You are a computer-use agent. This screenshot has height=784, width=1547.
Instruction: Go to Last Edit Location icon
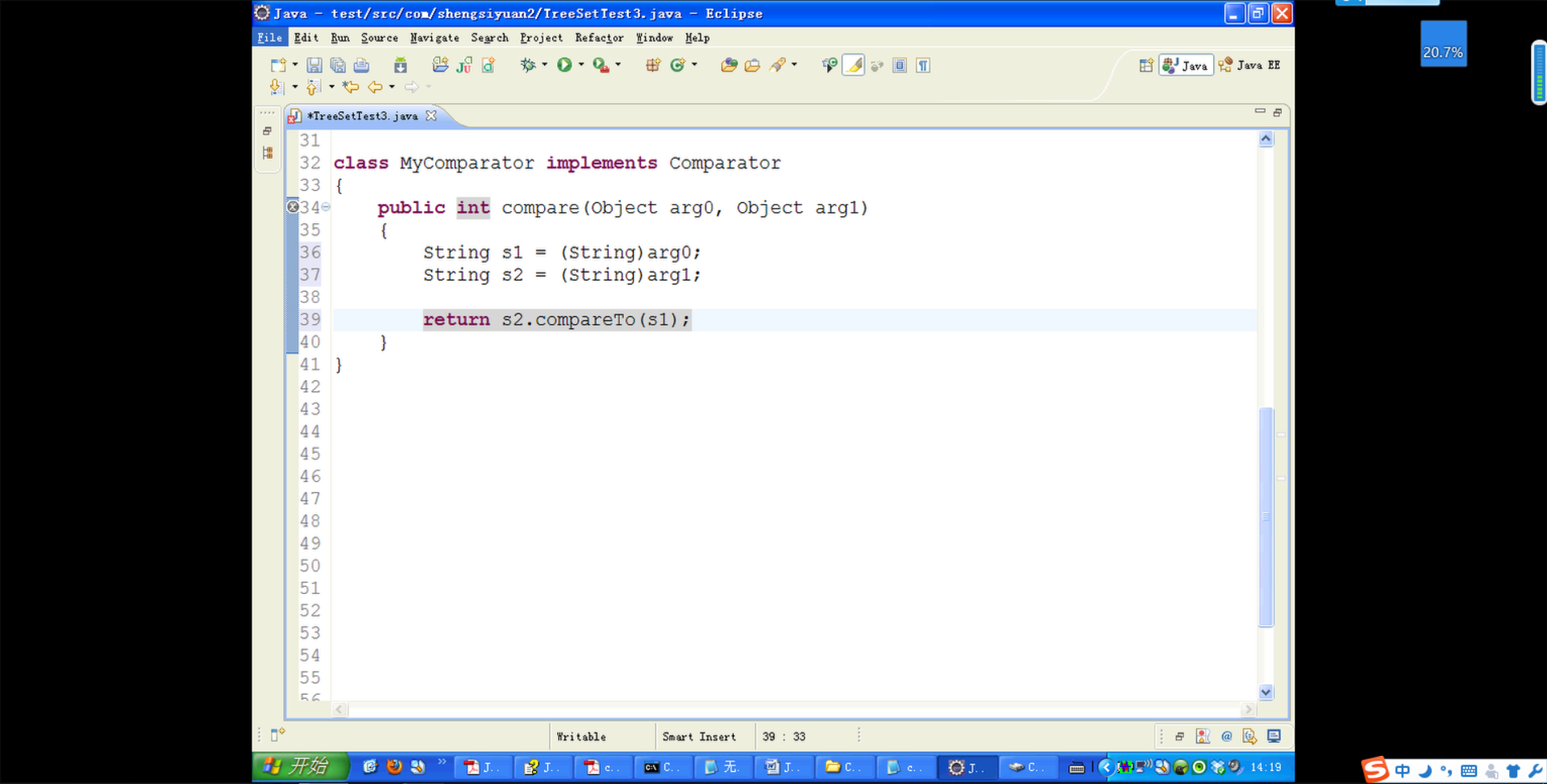(x=350, y=87)
